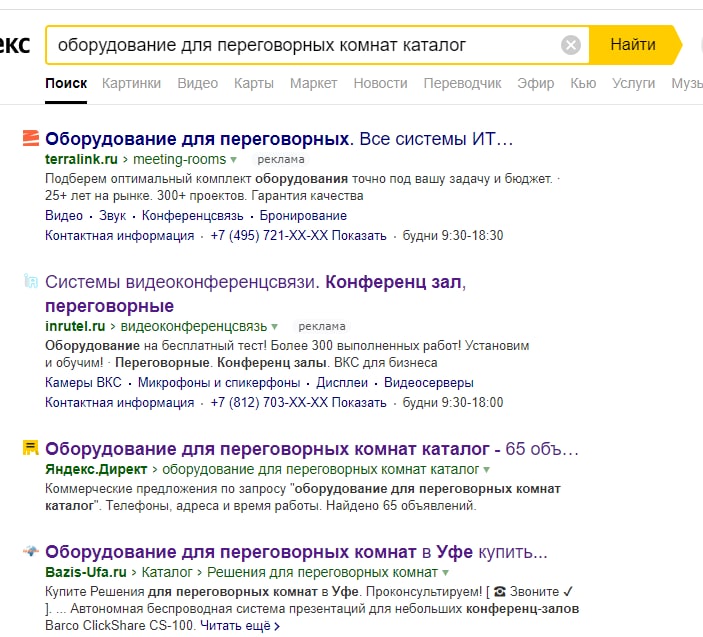The image size is (703, 637).
Task: Open the Видео search tab
Action: pyautogui.click(x=198, y=83)
